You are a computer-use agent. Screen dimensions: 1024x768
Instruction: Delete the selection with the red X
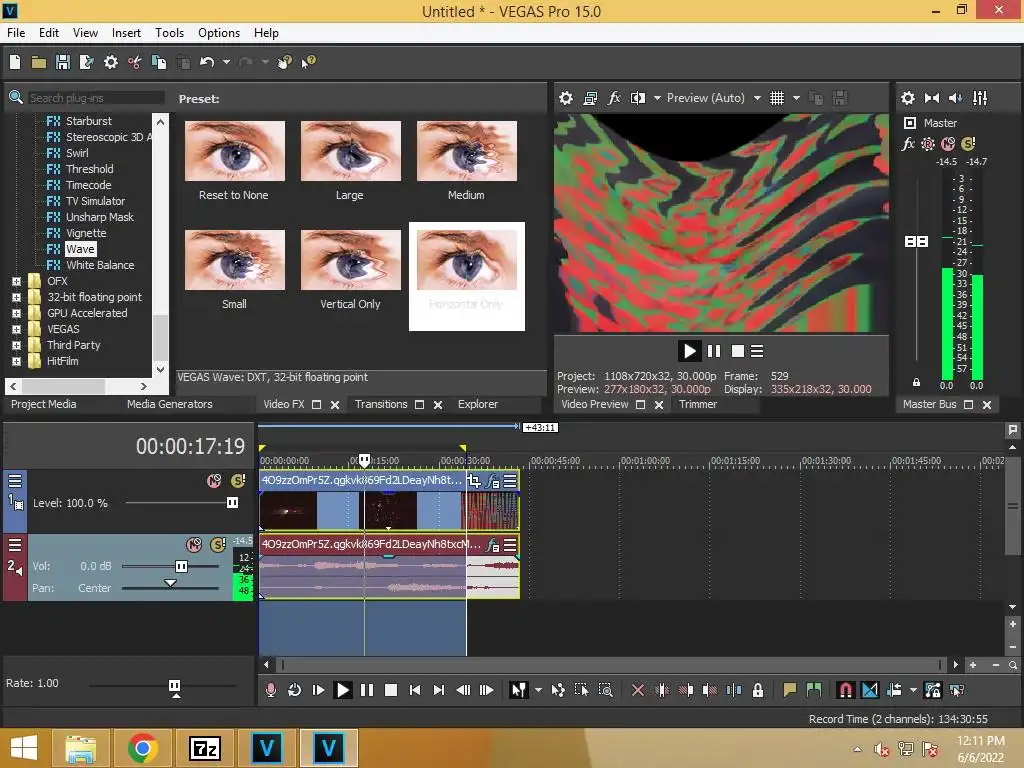pyautogui.click(x=638, y=690)
